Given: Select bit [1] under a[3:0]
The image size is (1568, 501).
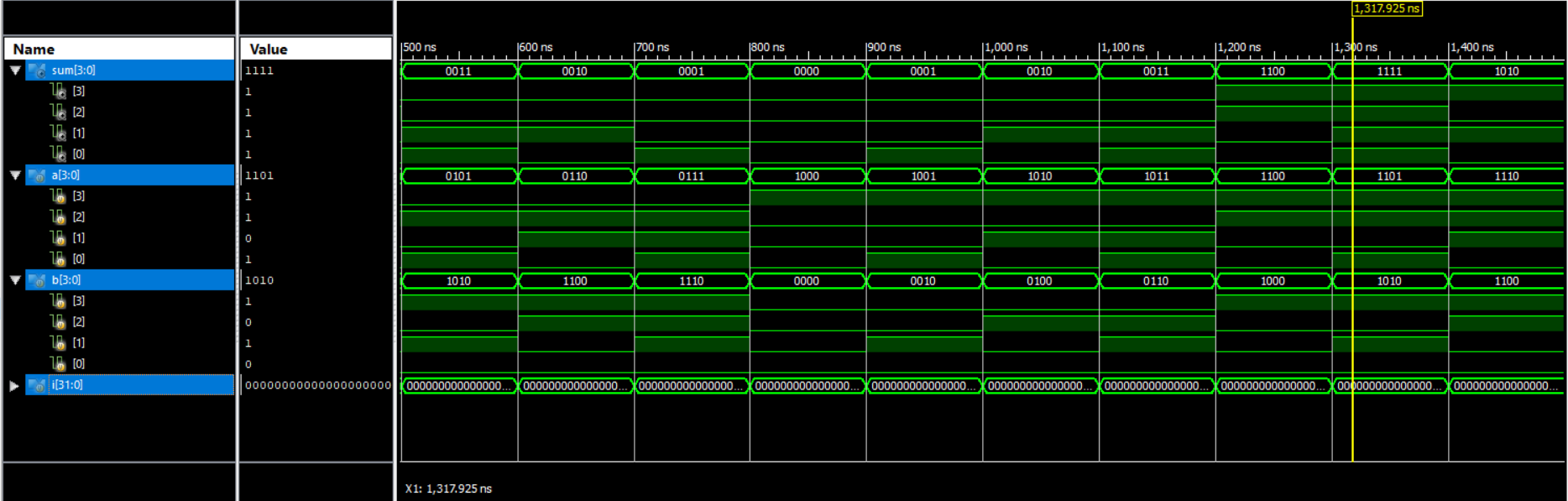Looking at the screenshot, I should coord(78,238).
